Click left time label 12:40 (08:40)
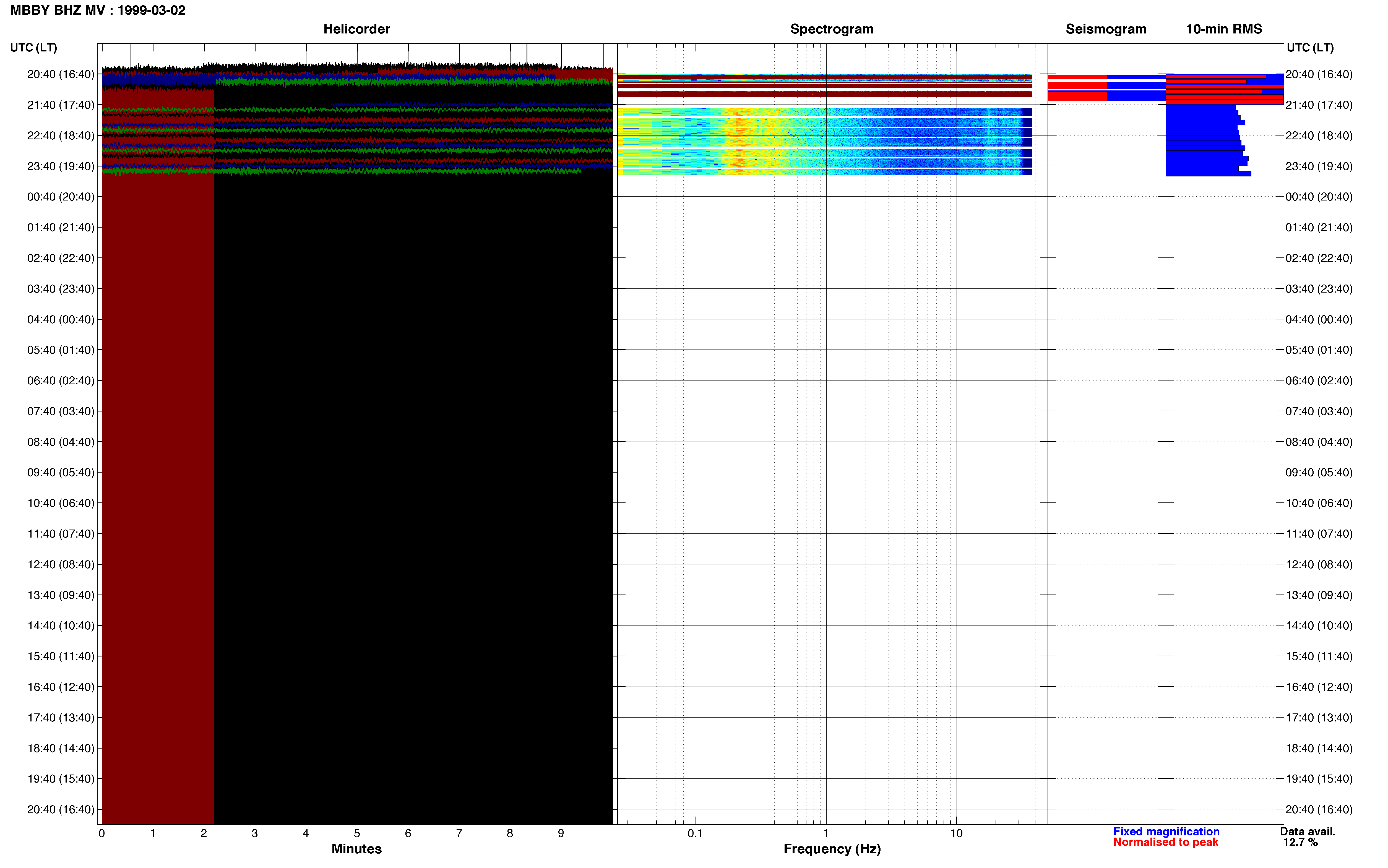This screenshot has width=1388, height=868. [x=60, y=564]
